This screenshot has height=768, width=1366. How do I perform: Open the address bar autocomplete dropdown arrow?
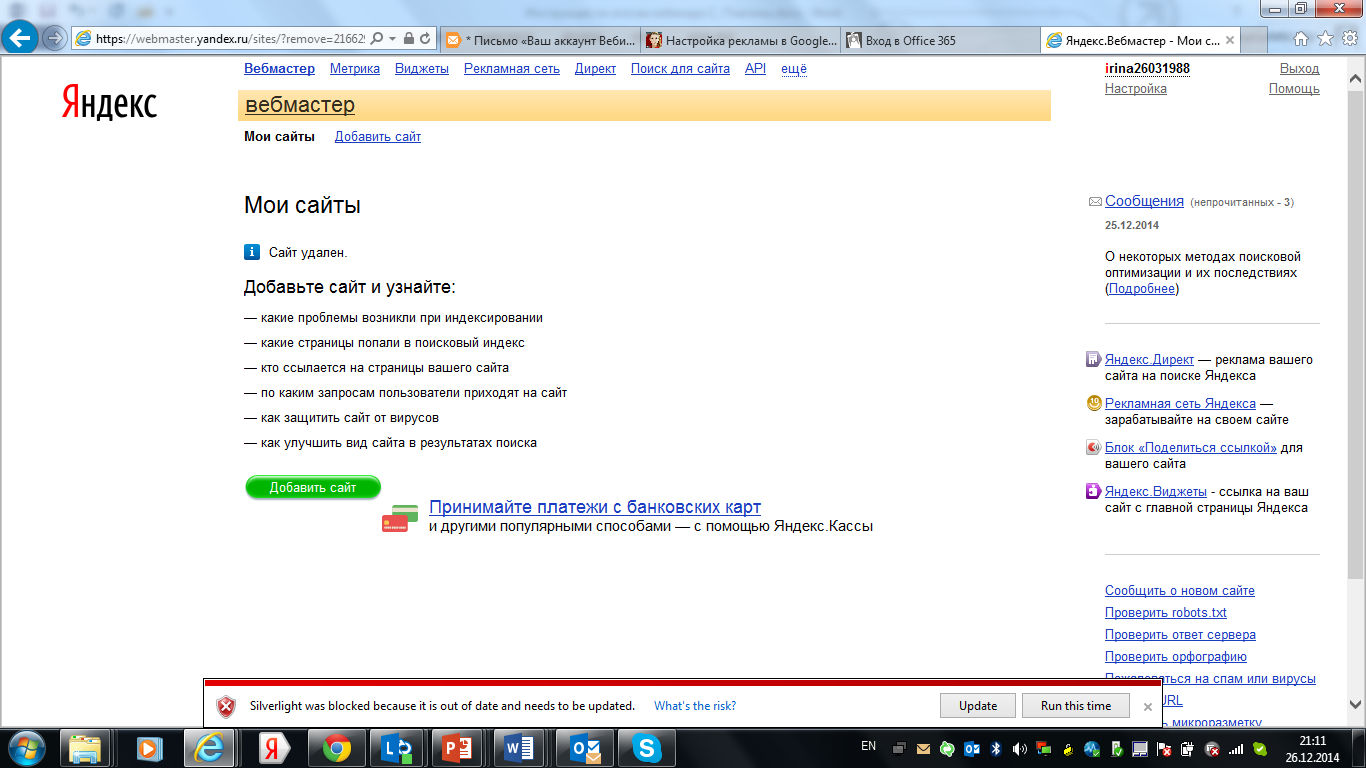point(392,39)
